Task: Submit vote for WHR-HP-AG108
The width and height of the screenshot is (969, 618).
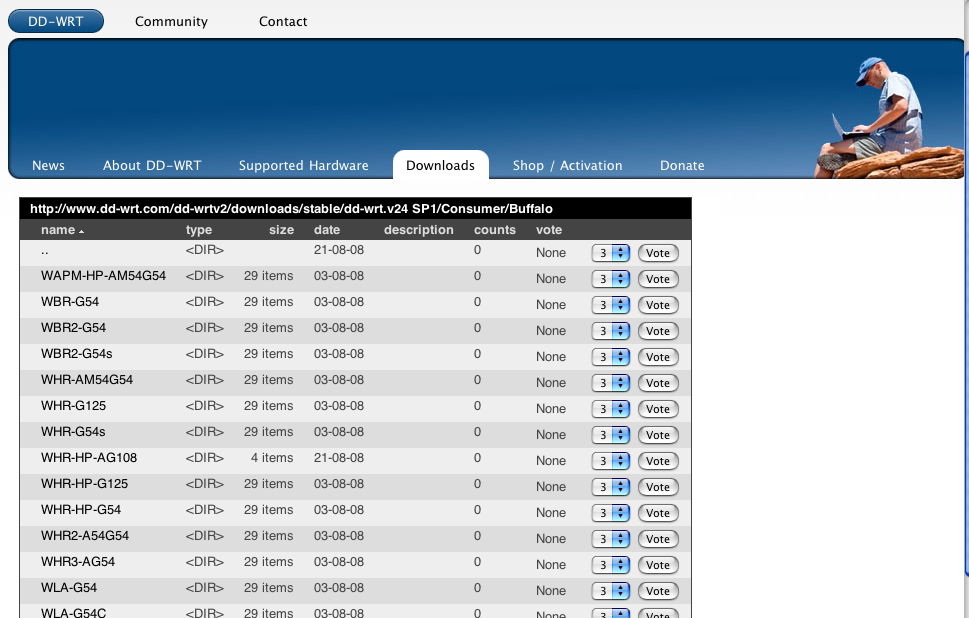Action: [658, 460]
